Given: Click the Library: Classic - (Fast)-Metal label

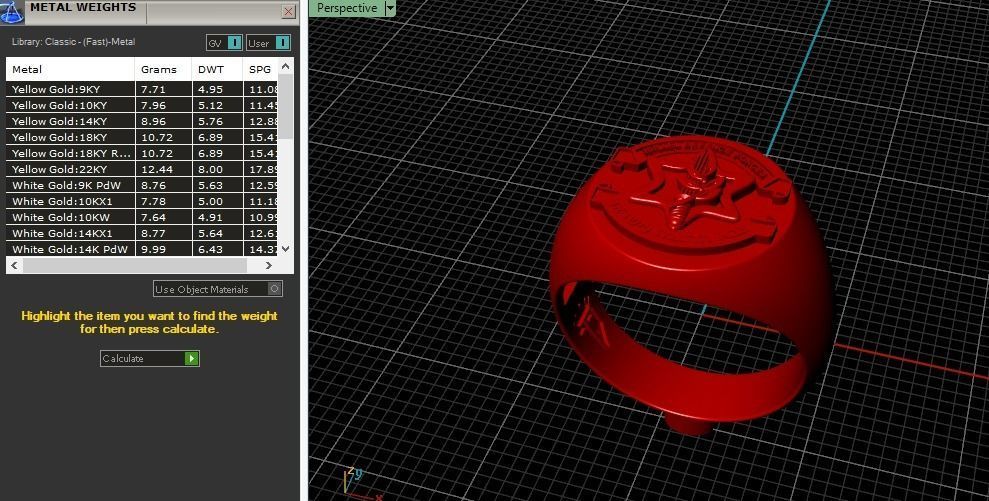Looking at the screenshot, I should [x=73, y=42].
